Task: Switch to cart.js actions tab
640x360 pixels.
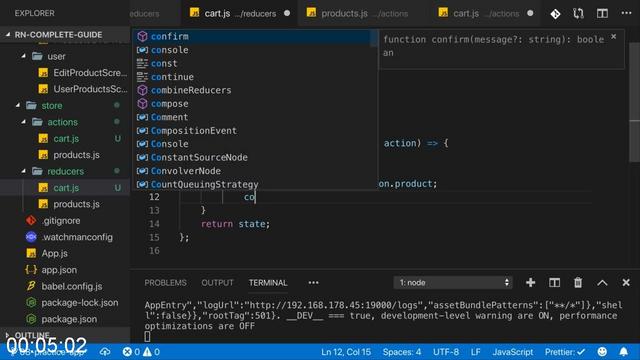Action: [x=486, y=13]
